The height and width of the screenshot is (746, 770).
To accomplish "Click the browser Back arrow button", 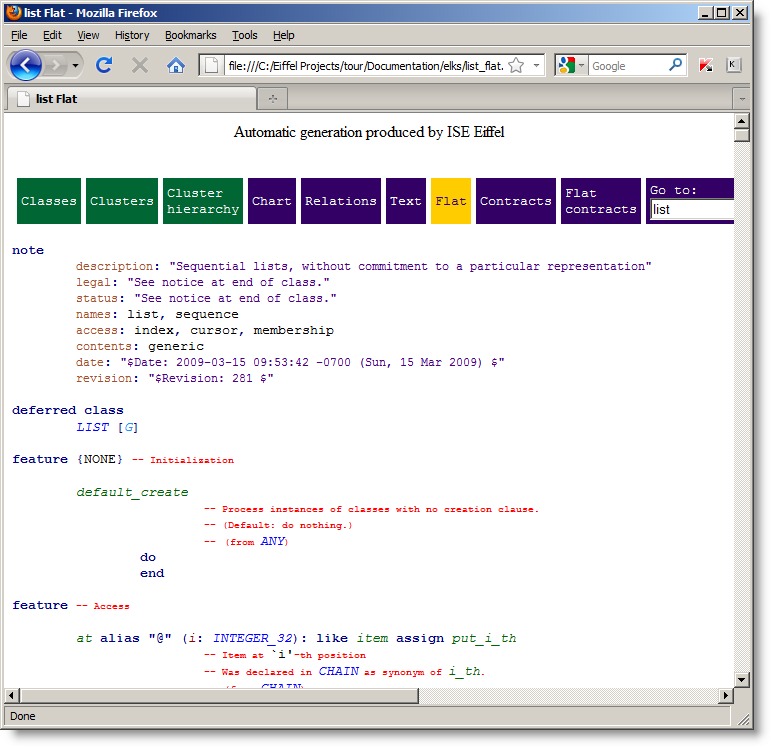I will [26, 66].
